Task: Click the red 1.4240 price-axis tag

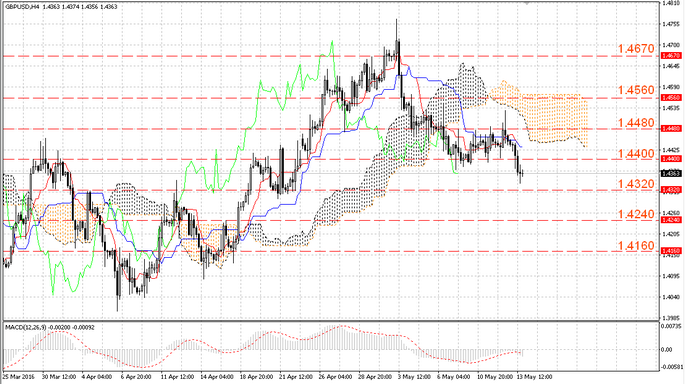Action: coord(671,220)
